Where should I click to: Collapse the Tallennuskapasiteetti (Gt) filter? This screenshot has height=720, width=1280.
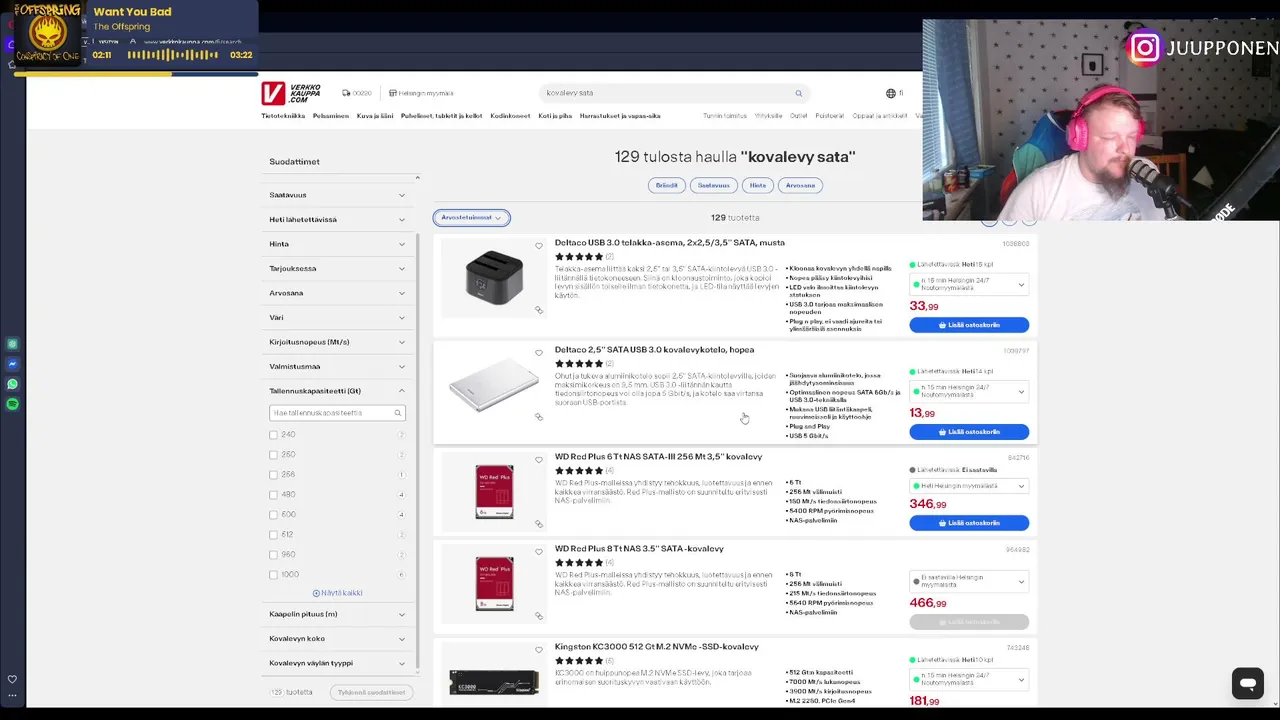[x=337, y=391]
